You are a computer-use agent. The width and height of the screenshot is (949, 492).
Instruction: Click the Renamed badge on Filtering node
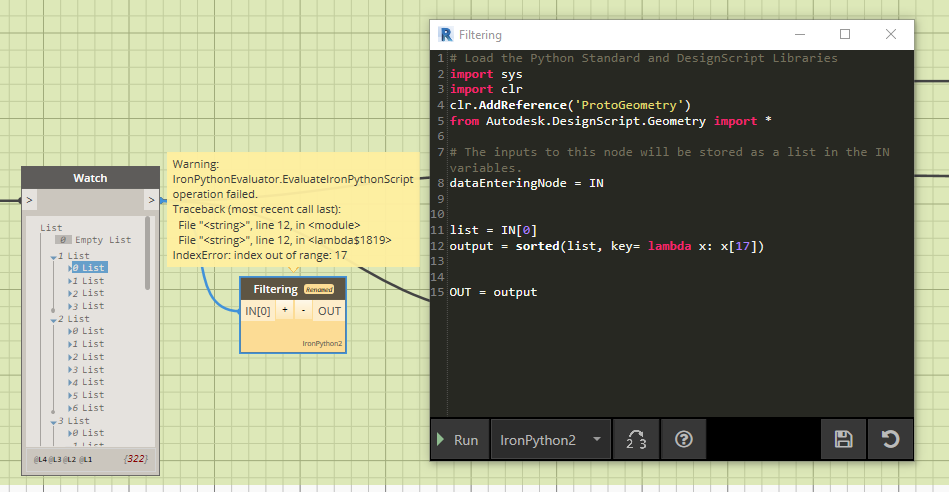pos(319,289)
